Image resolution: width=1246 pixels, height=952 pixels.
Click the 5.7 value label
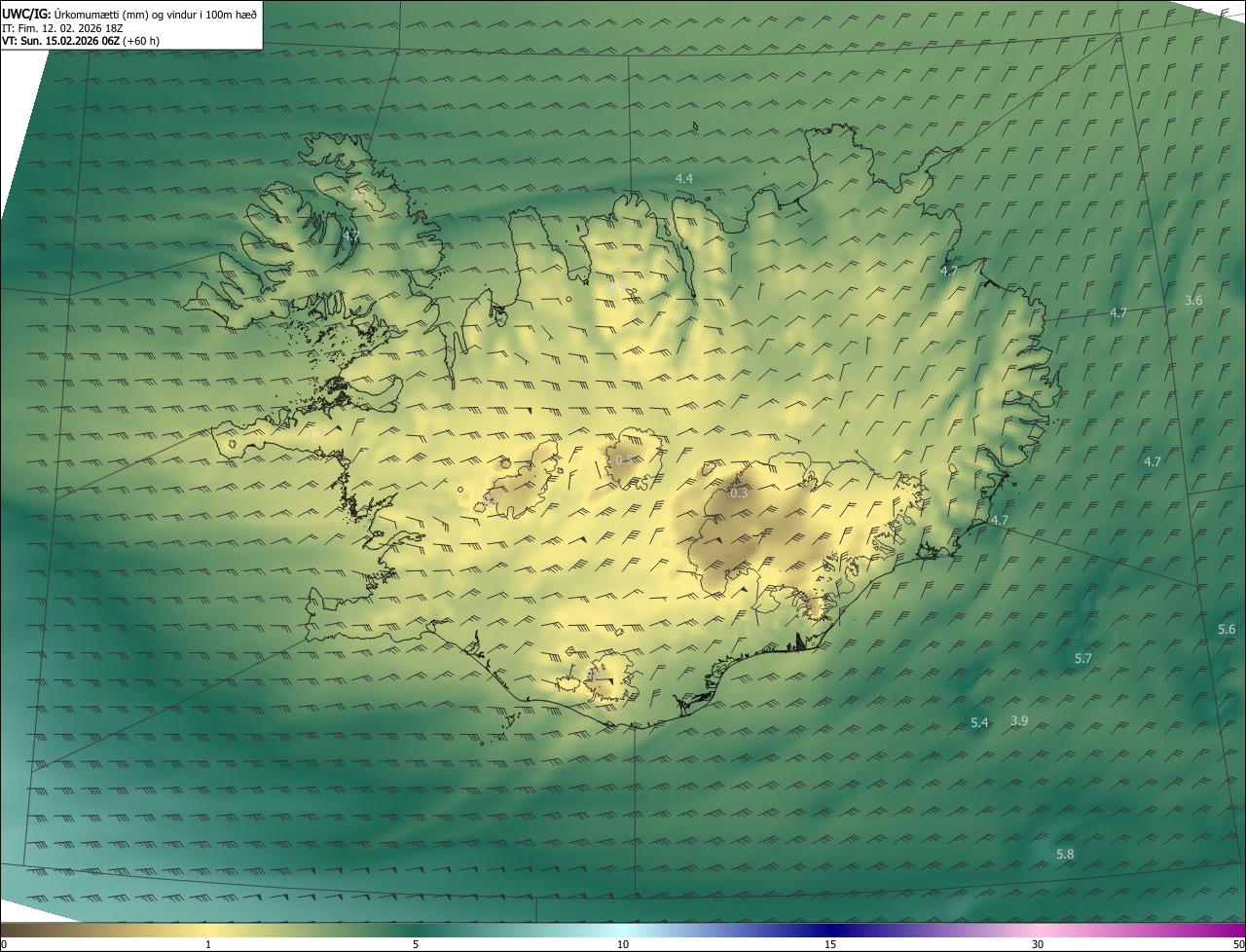[1083, 659]
